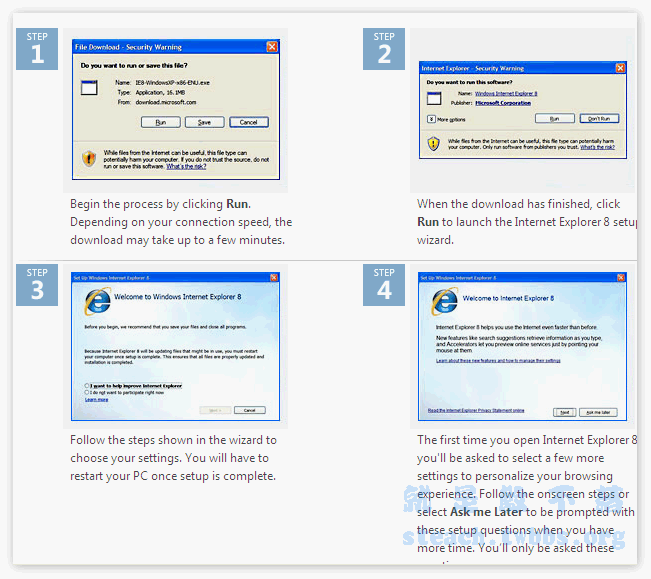Click Don't Run in the Security Warning dialog
Viewport: 651px width, 579px height.
pos(599,119)
